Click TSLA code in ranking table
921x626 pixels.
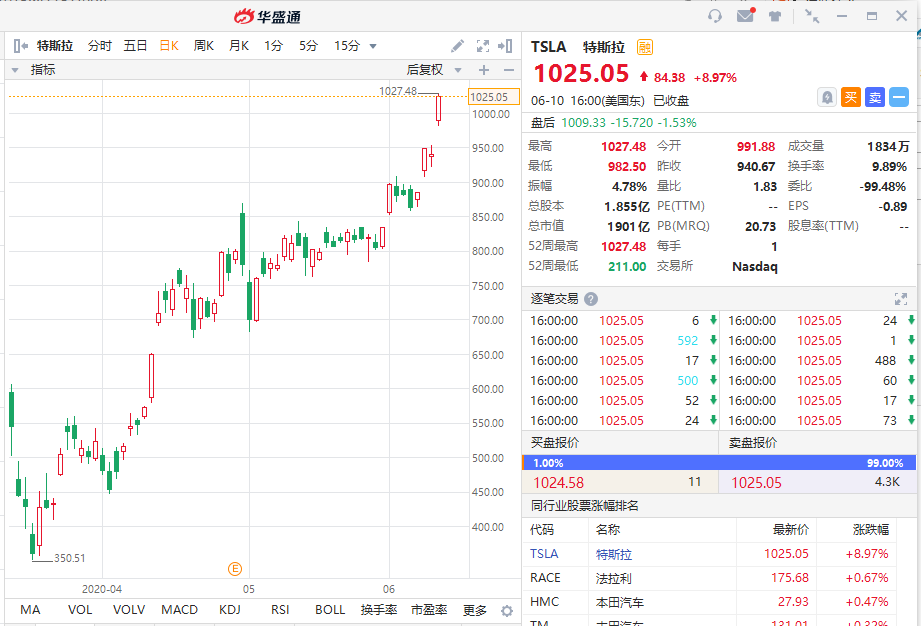[544, 554]
